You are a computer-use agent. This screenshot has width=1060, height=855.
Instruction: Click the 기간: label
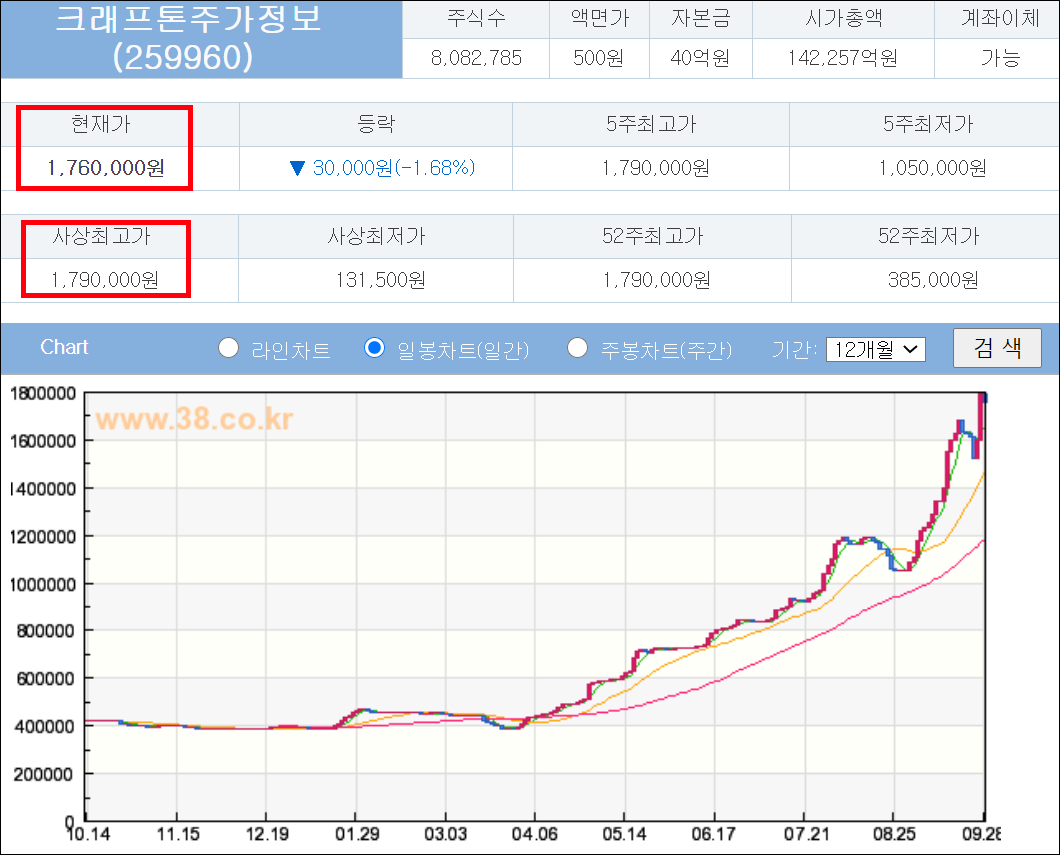pos(794,349)
